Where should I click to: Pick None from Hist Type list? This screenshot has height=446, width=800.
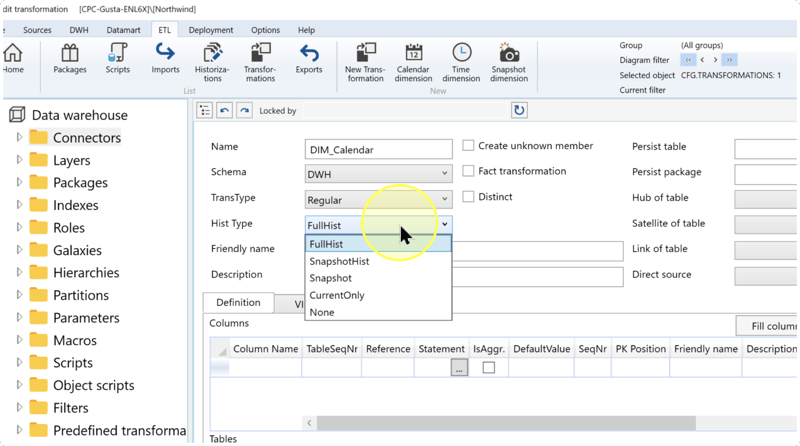(x=378, y=312)
